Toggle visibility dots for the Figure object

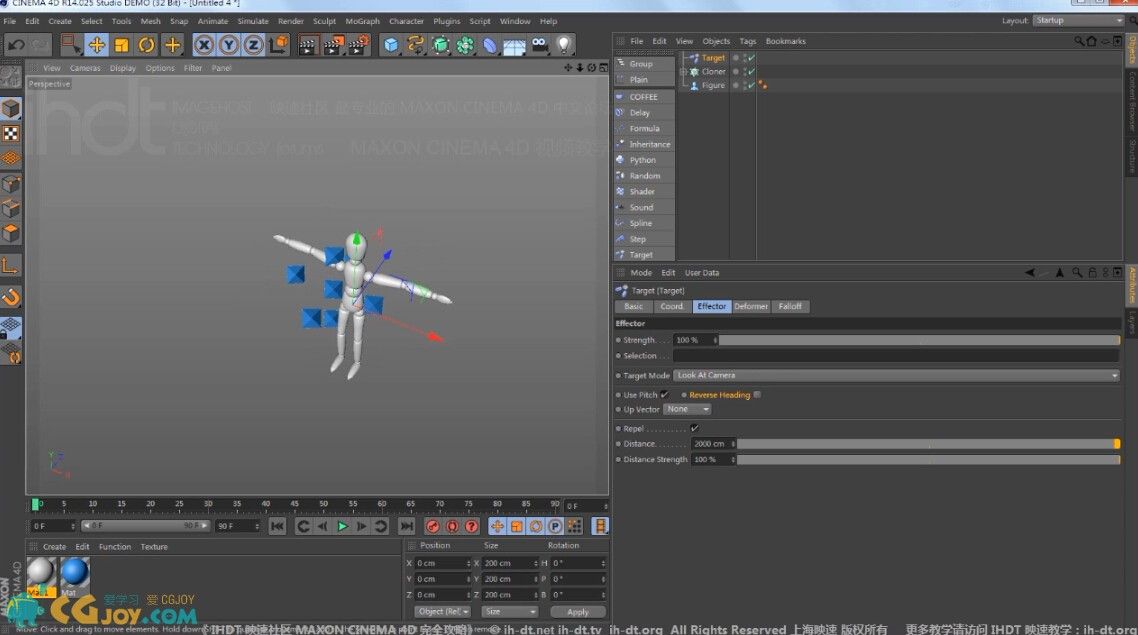pos(745,86)
